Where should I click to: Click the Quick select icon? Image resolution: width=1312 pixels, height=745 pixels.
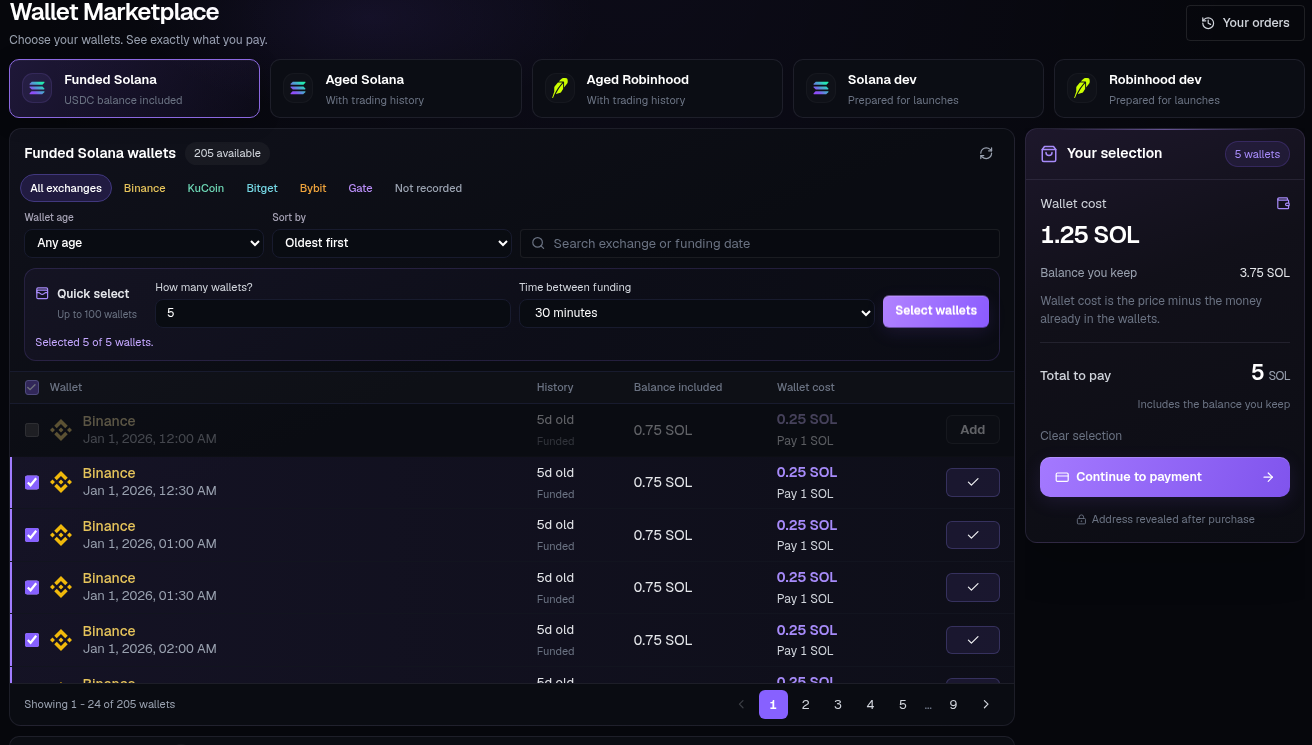pos(42,294)
